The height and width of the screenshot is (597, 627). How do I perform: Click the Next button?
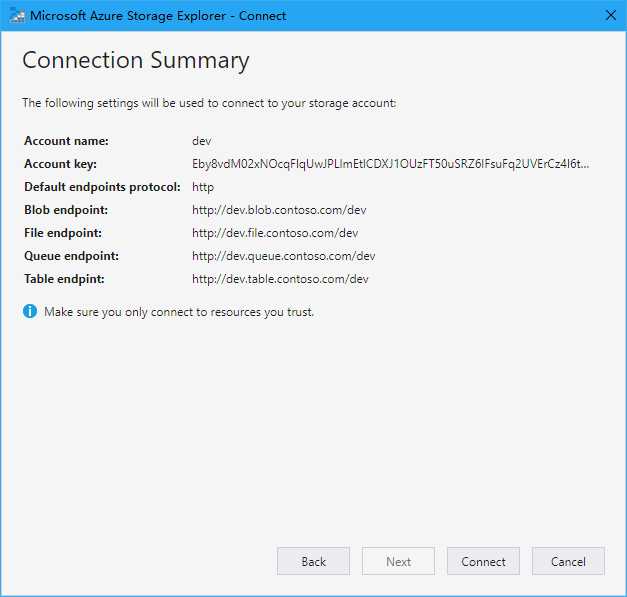[398, 561]
